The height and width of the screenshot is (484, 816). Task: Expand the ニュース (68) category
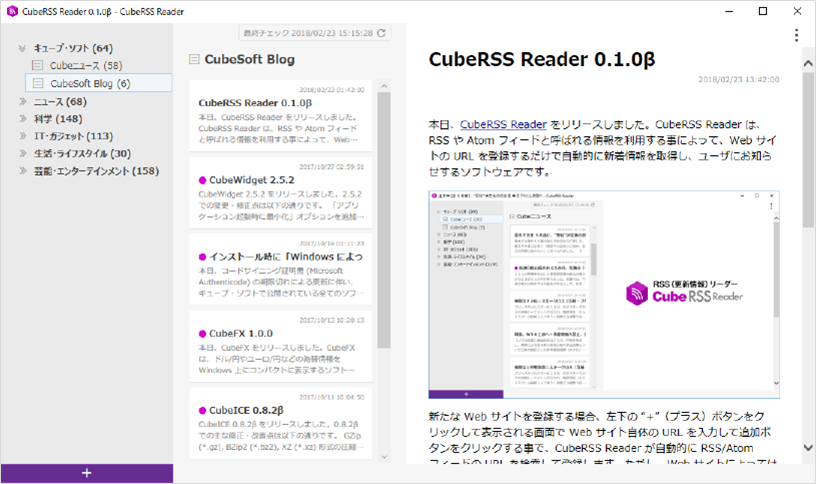(22, 101)
